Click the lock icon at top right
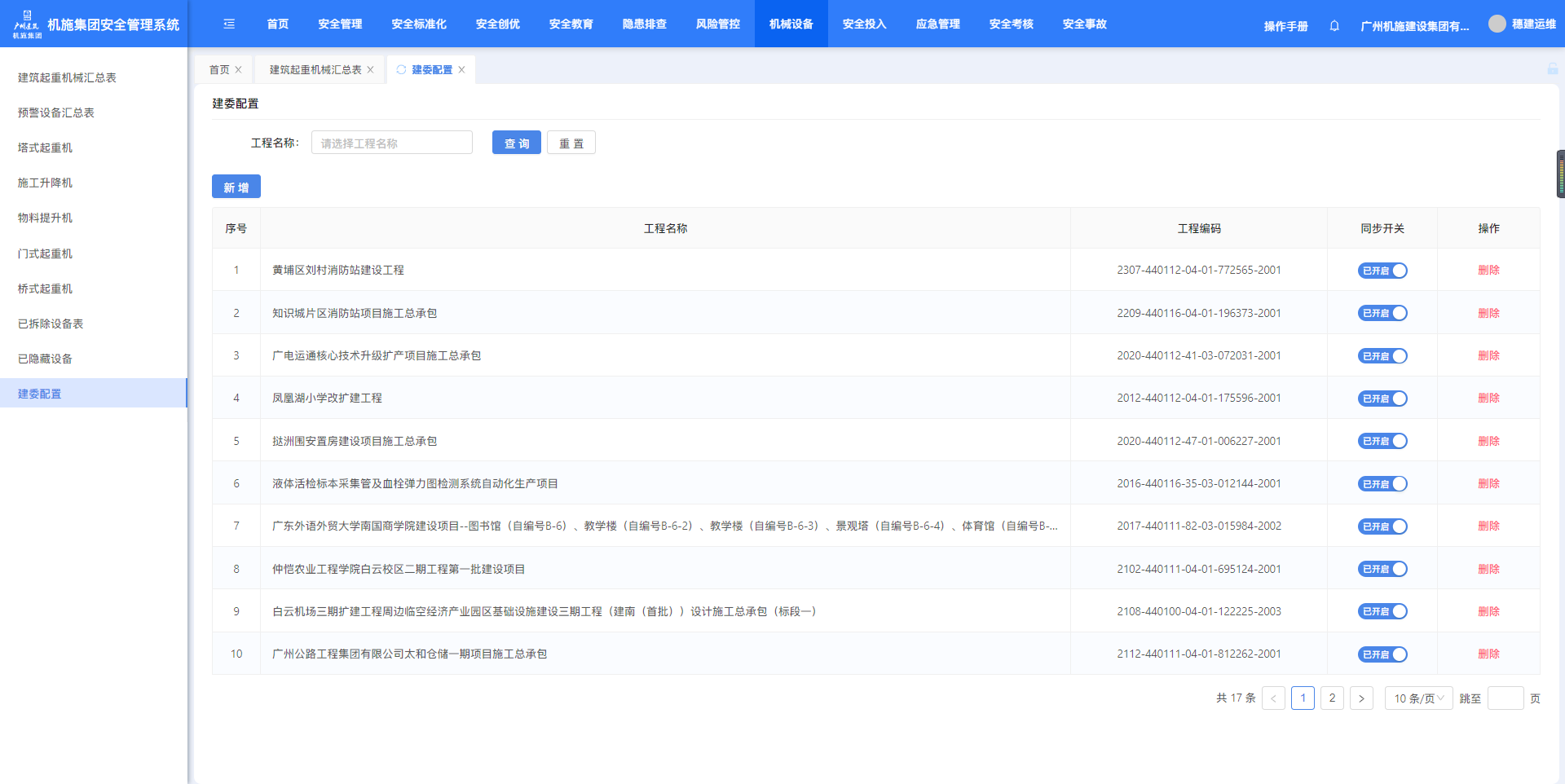1565x784 pixels. click(1553, 69)
